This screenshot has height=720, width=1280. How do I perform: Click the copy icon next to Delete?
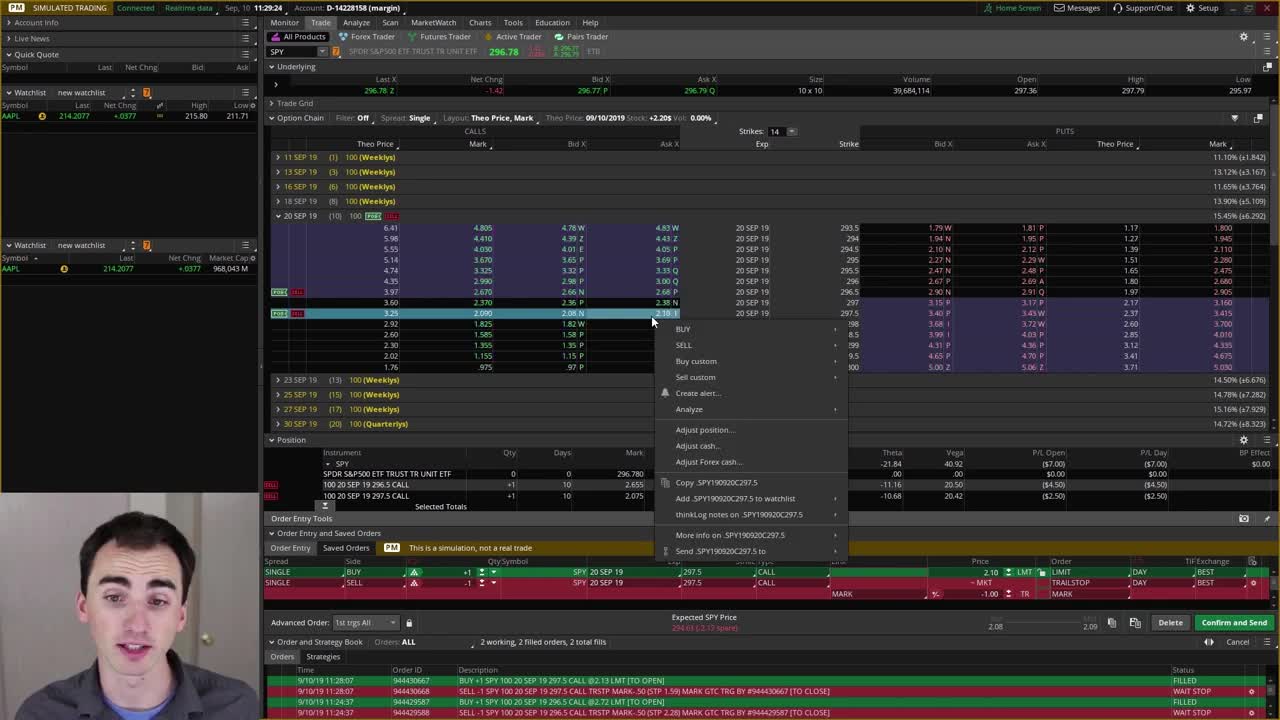(1112, 623)
